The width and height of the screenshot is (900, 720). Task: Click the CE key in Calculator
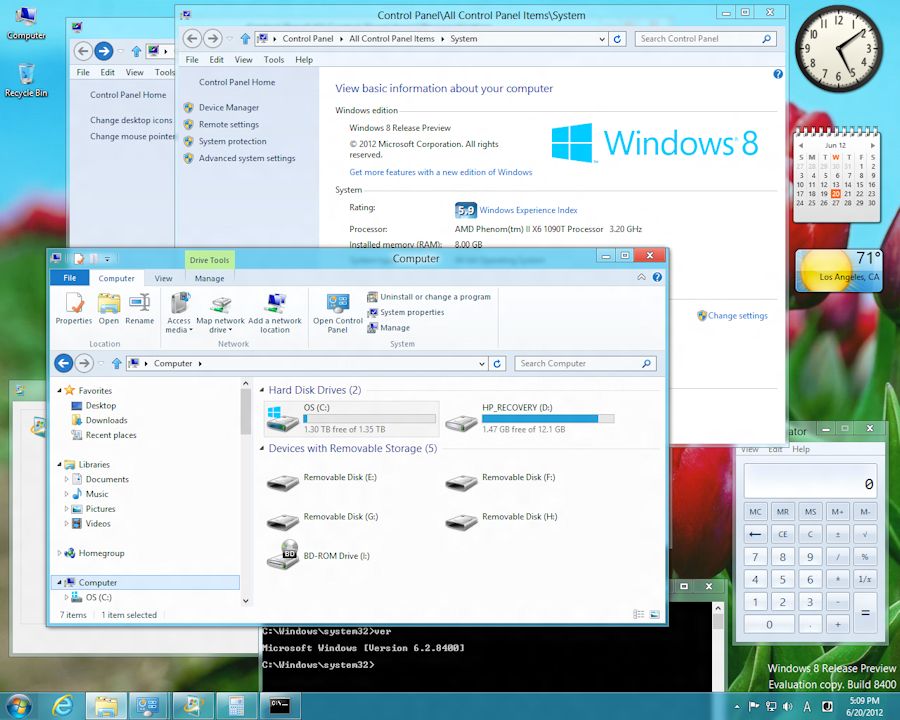(x=783, y=534)
